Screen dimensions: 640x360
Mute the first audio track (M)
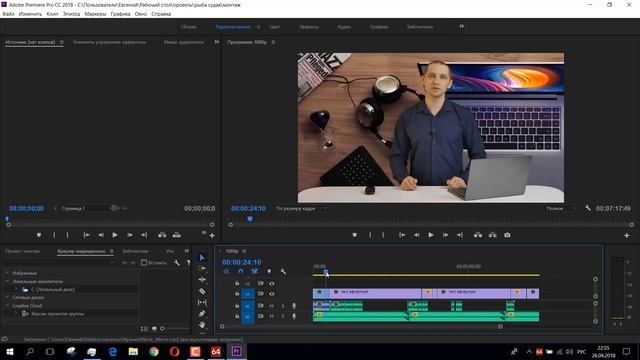pos(271,306)
